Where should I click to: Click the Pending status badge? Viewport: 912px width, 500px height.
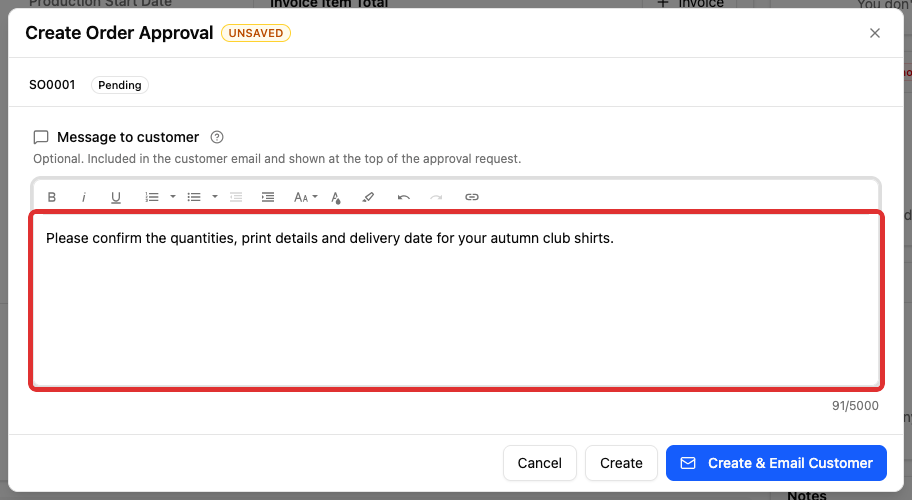pos(120,85)
